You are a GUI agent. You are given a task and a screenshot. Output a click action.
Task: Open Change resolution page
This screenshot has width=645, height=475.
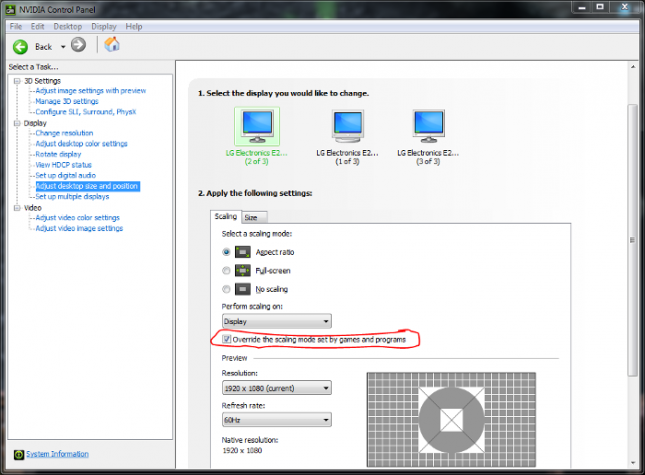click(64, 133)
